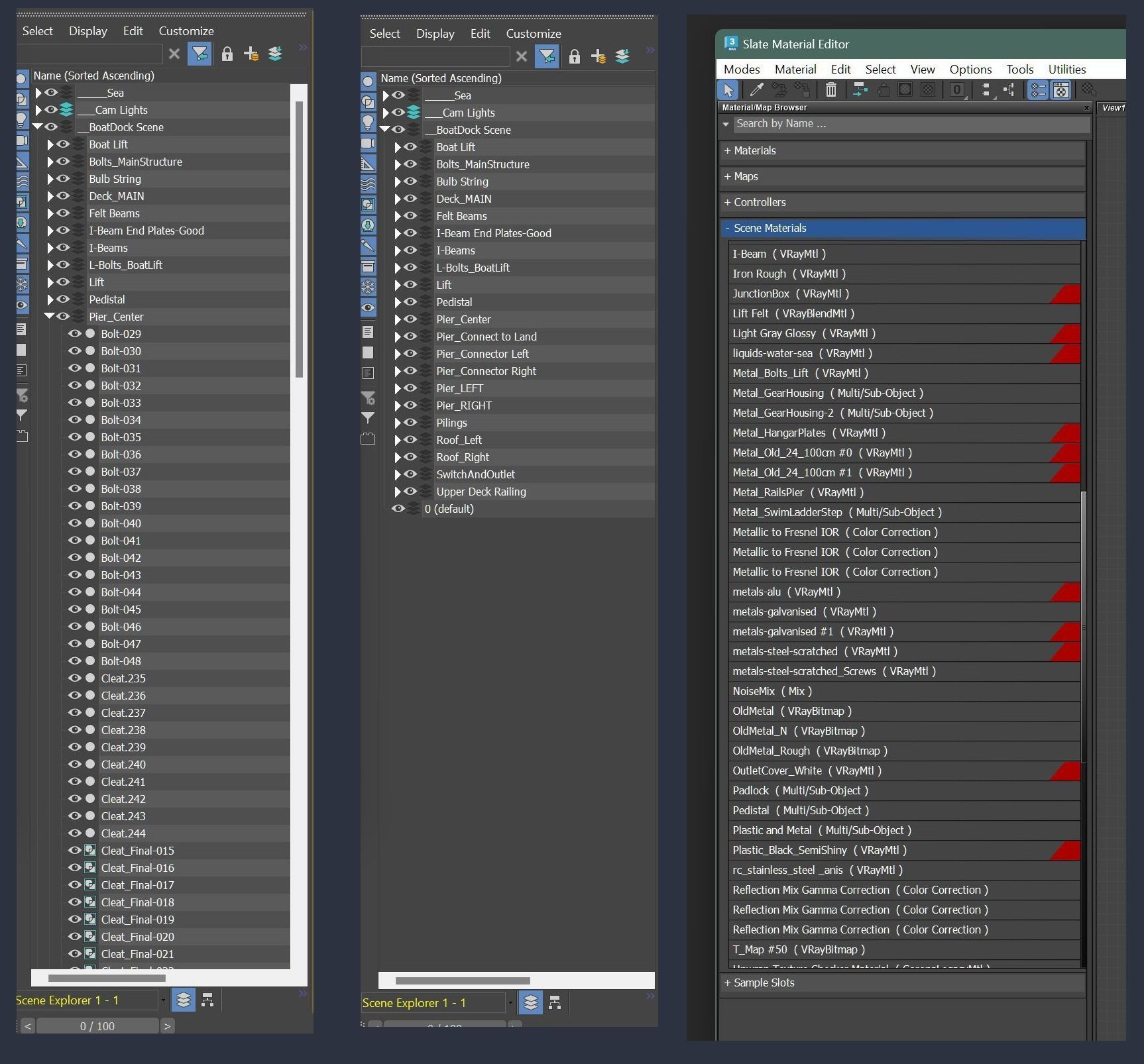Screen dimensions: 1144x1064
Task: Open Display menu in middle Scene Explorer
Action: tap(435, 34)
